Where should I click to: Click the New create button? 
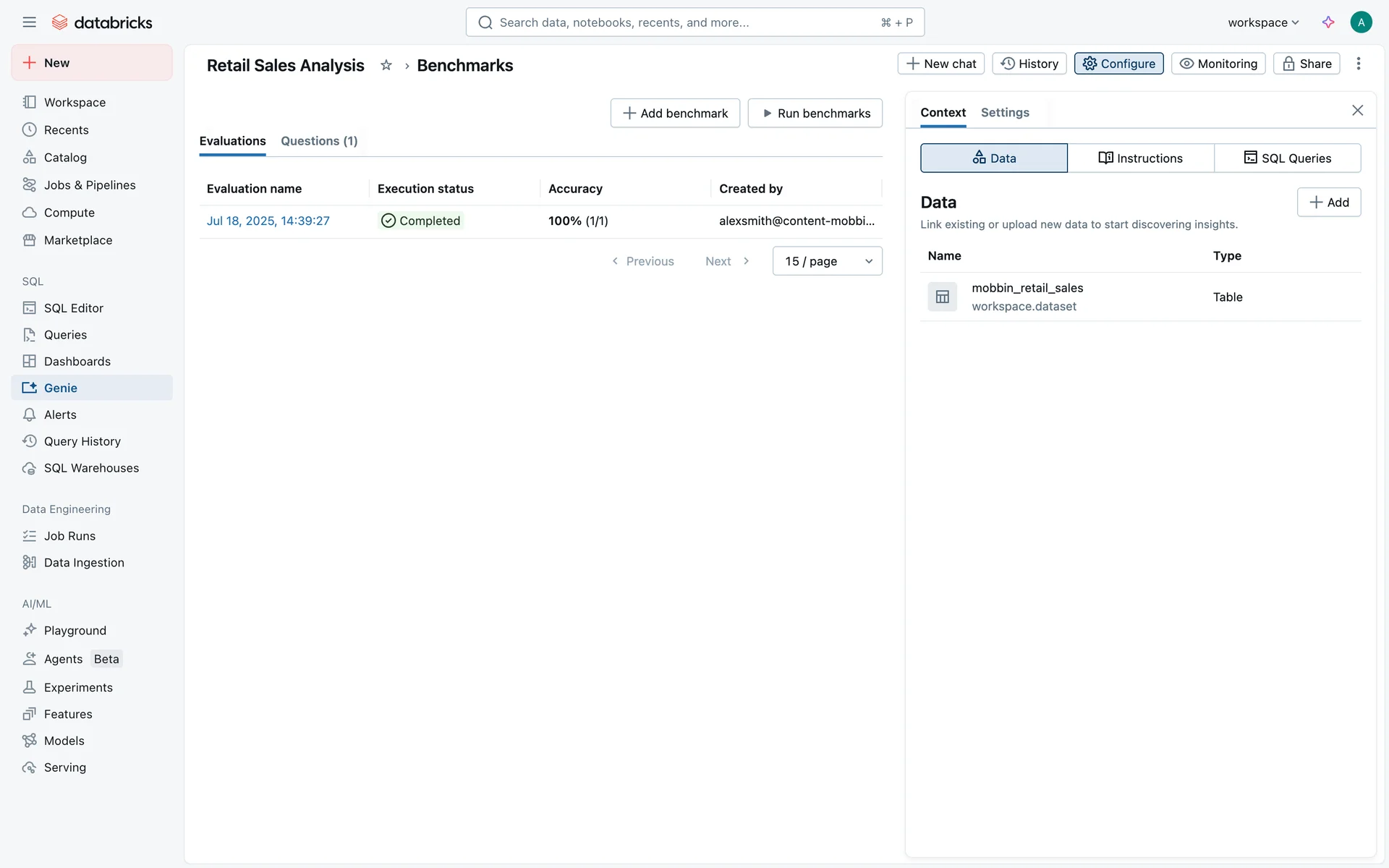click(92, 63)
